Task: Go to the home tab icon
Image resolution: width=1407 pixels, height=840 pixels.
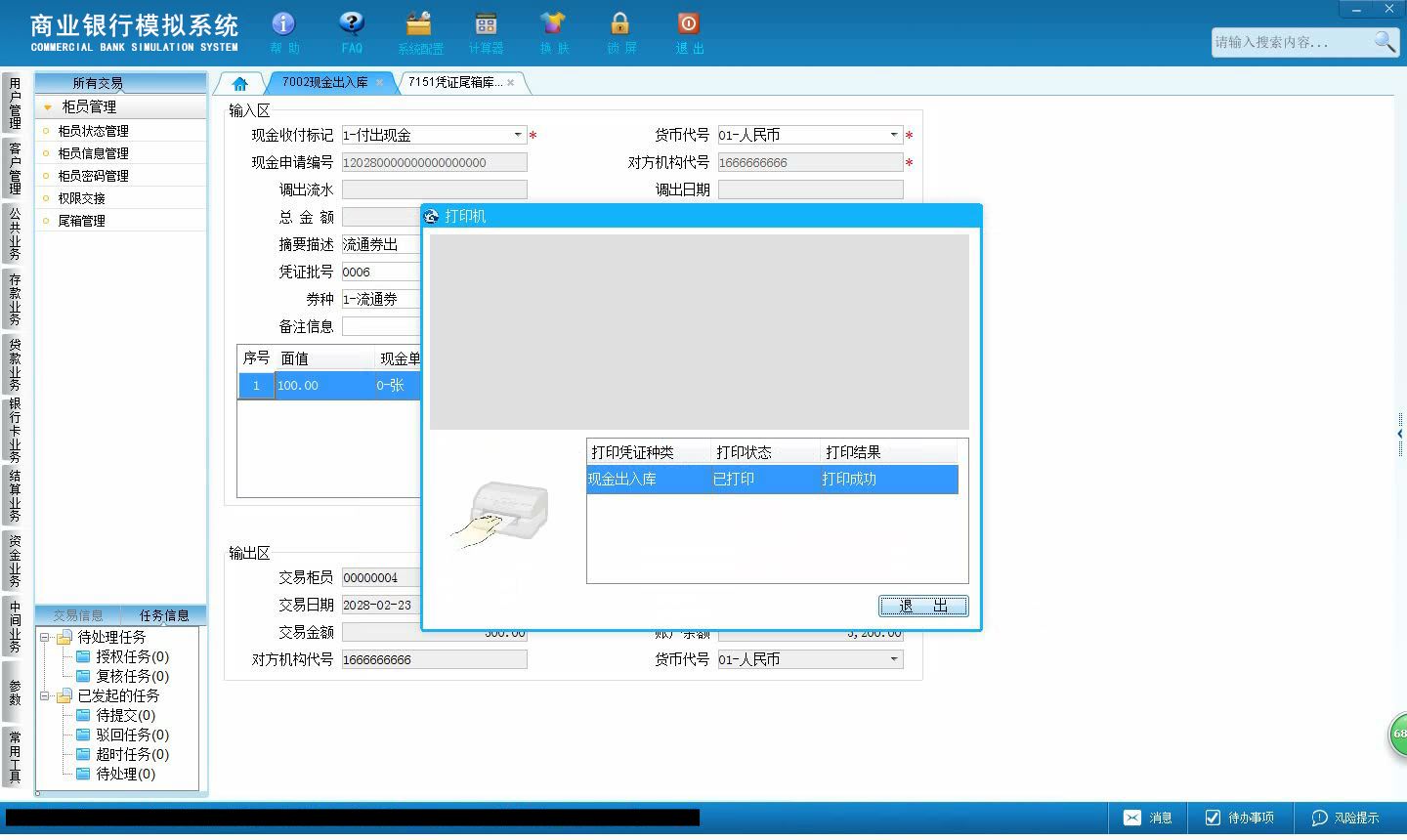Action: click(x=239, y=83)
